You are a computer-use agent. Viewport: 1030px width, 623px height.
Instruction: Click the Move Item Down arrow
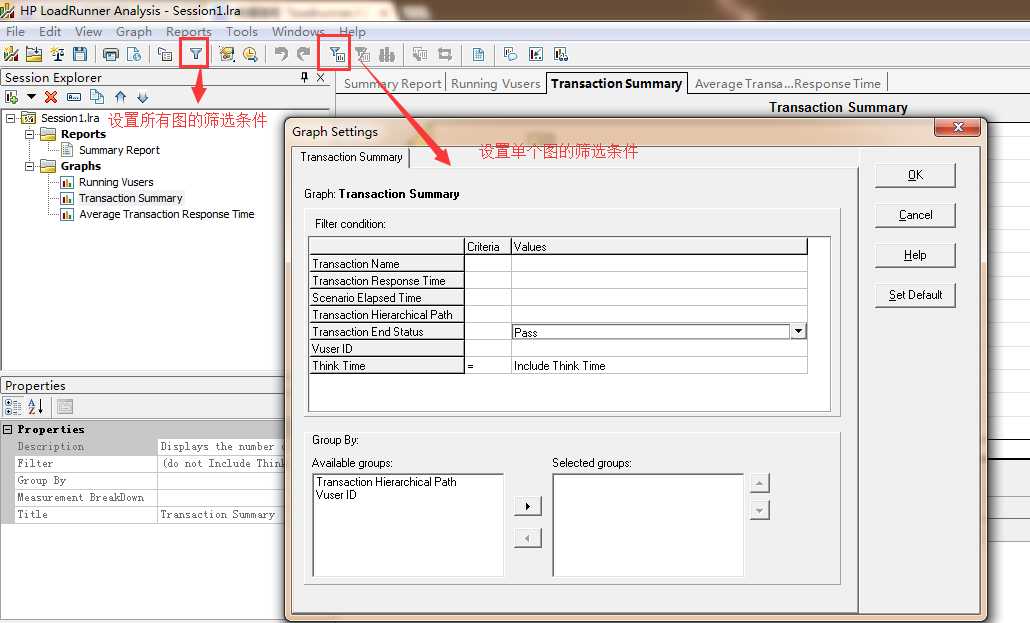pyautogui.click(x=143, y=97)
